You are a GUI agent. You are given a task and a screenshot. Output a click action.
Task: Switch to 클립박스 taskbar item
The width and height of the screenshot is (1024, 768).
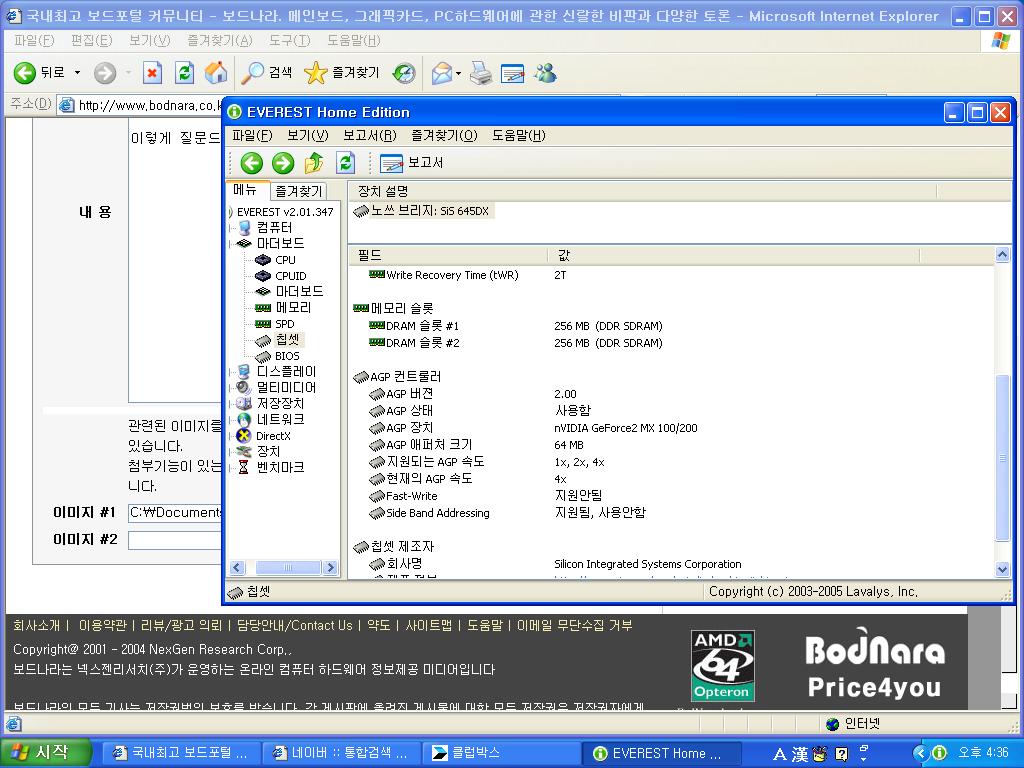(500, 753)
